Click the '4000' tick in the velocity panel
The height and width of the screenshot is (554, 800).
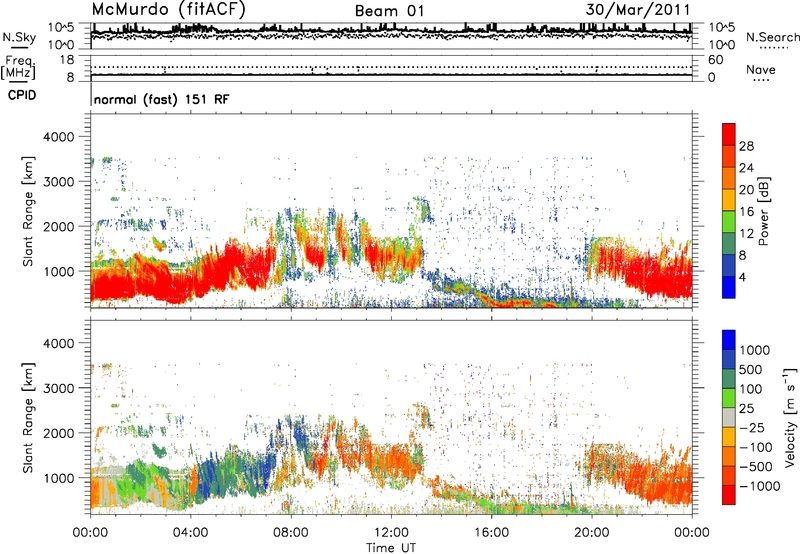58,343
